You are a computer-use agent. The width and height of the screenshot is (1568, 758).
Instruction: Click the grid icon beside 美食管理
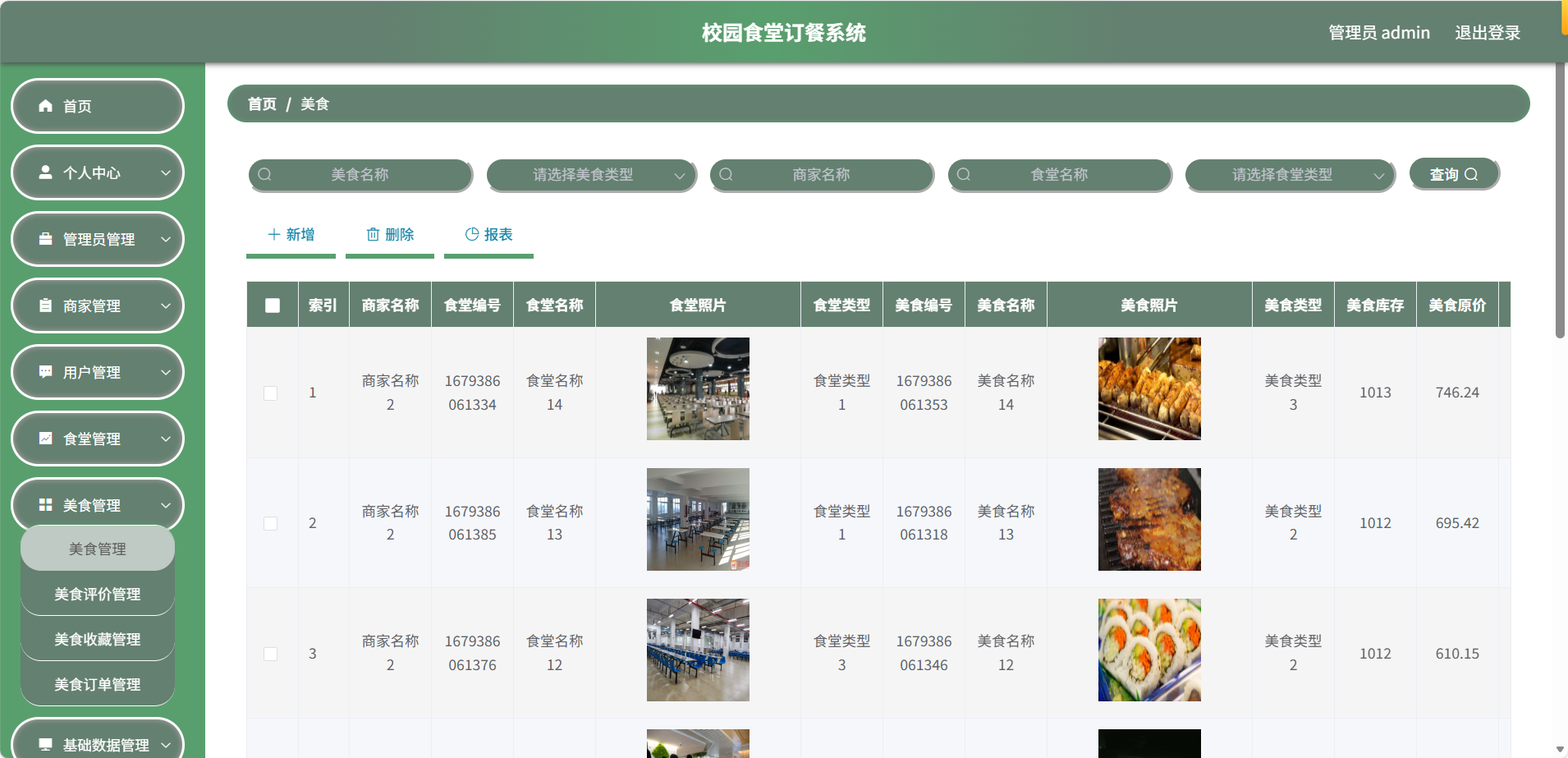(x=46, y=505)
